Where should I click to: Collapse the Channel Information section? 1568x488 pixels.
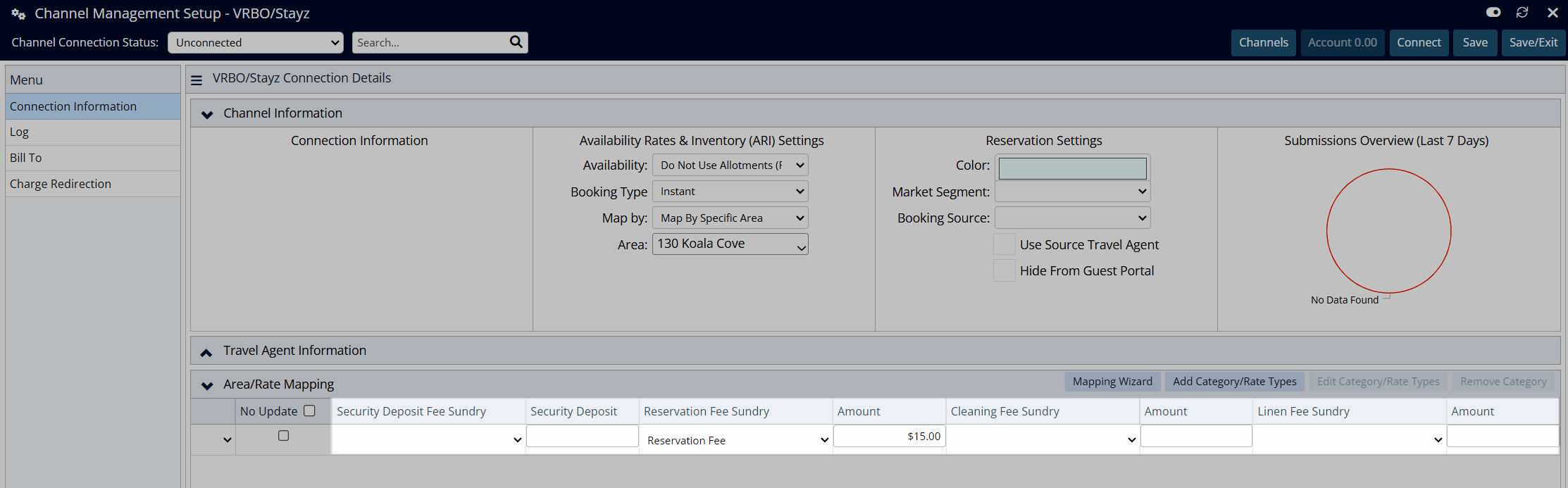click(207, 114)
